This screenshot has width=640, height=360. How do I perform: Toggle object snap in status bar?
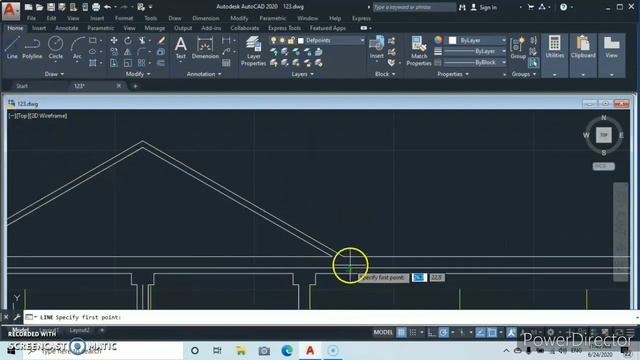(x=492, y=332)
